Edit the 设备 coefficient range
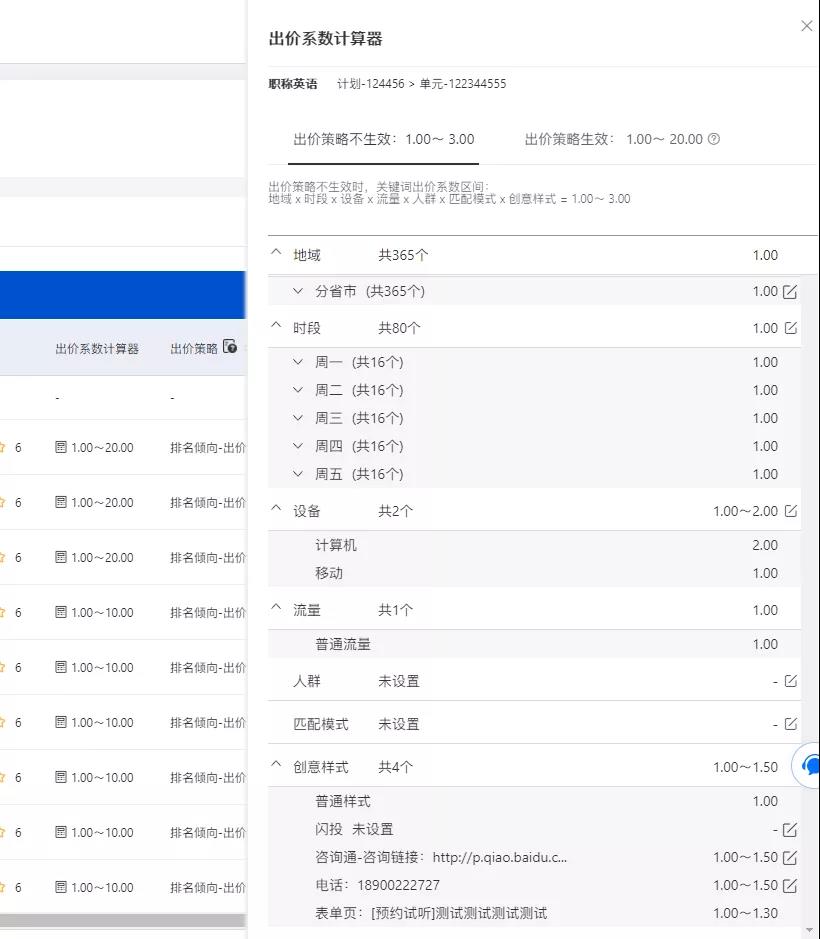 [791, 510]
